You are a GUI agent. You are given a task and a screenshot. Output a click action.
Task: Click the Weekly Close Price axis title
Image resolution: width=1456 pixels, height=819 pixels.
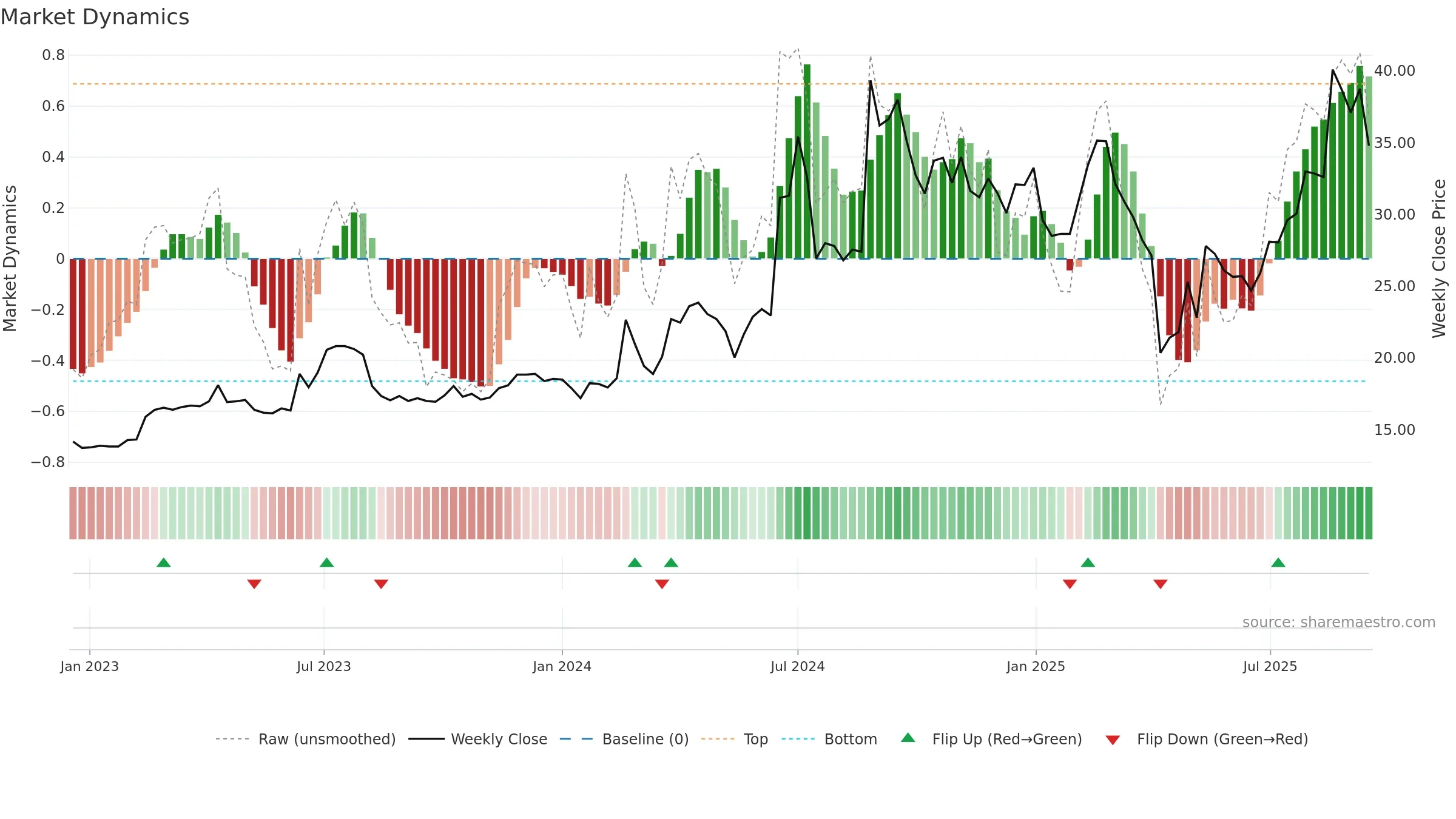point(1439,258)
